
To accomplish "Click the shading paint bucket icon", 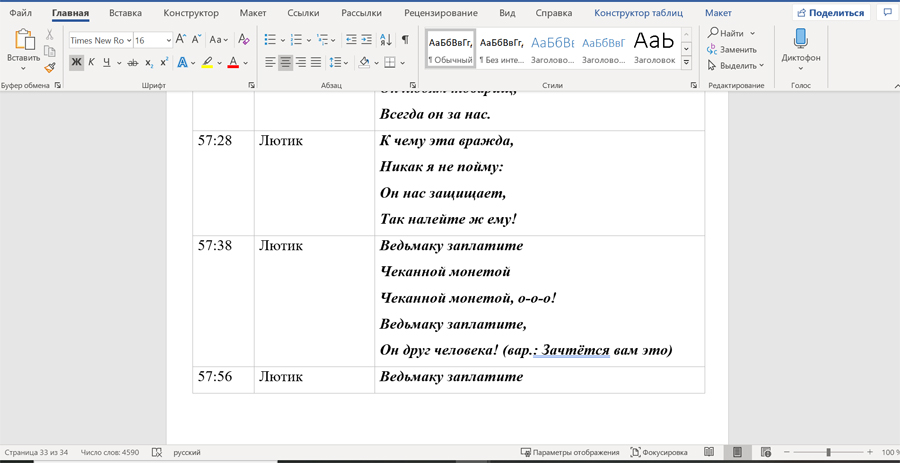I will 363,63.
